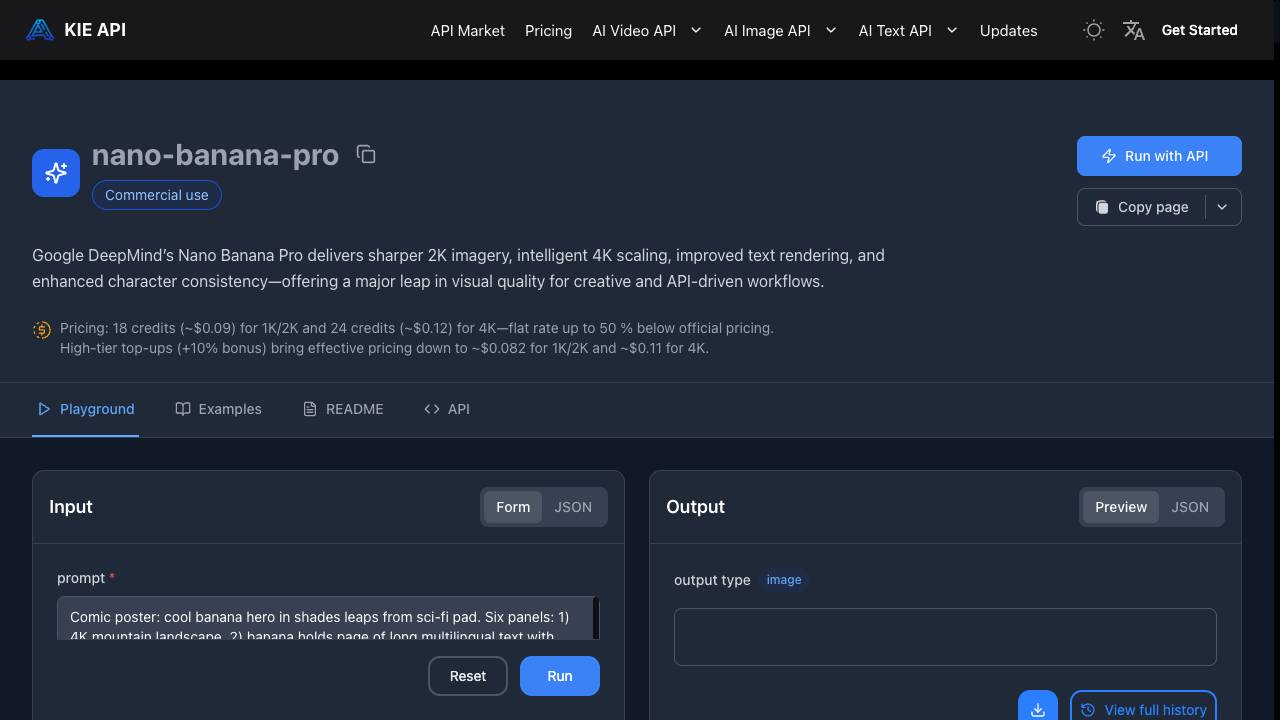Click the KIE API brand text
This screenshot has width=1280, height=720.
pyautogui.click(x=95, y=30)
